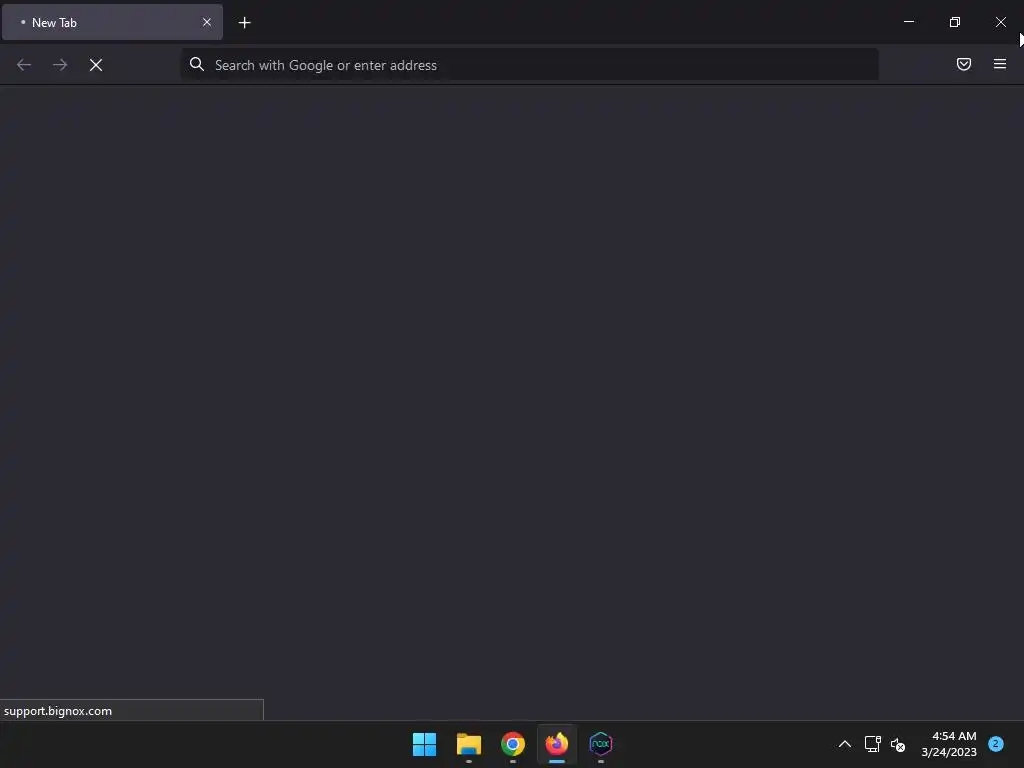The image size is (1024, 768).
Task: Open the clock showing 4:54 AM
Action: click(949, 744)
